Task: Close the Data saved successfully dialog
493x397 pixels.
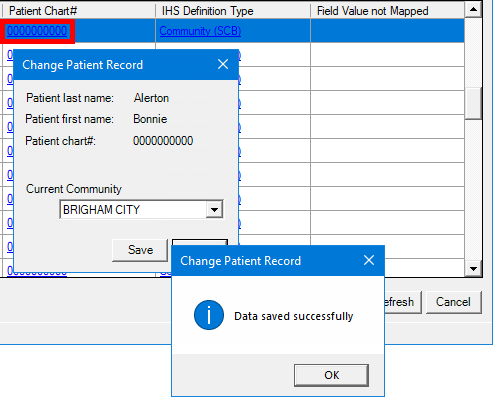Action: (x=369, y=260)
